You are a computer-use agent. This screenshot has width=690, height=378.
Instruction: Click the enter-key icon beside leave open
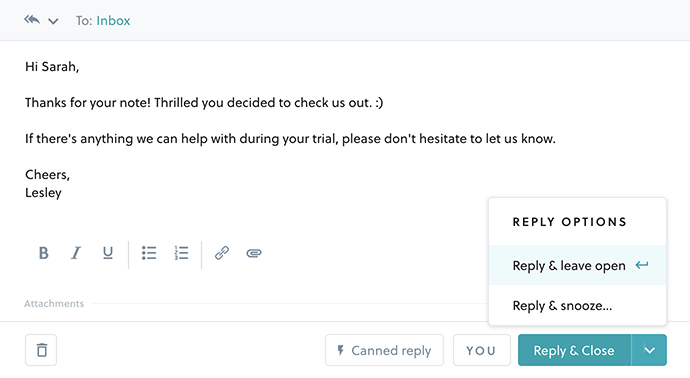pos(642,265)
